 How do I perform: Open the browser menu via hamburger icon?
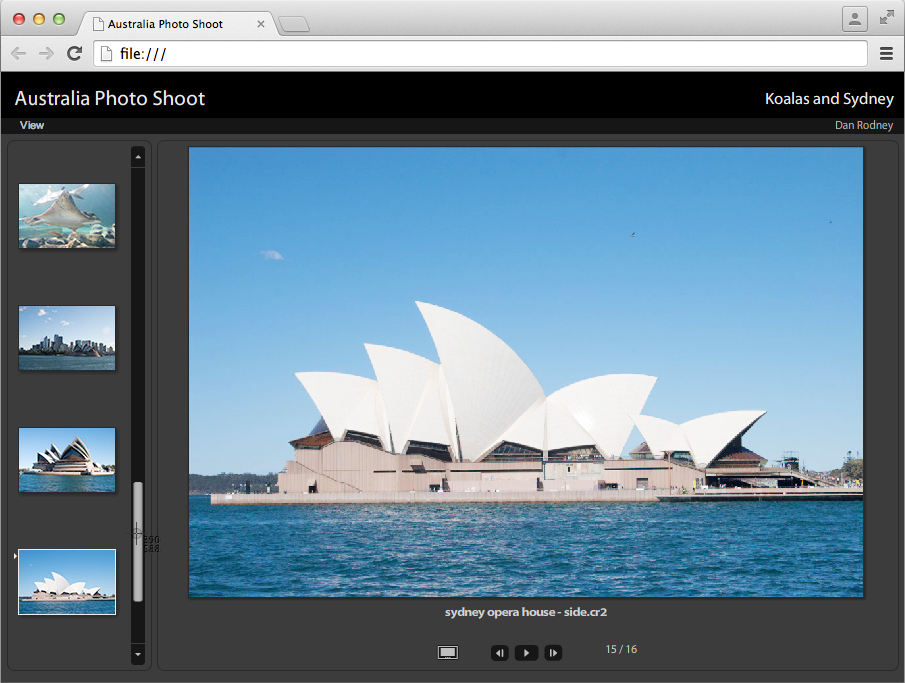886,53
